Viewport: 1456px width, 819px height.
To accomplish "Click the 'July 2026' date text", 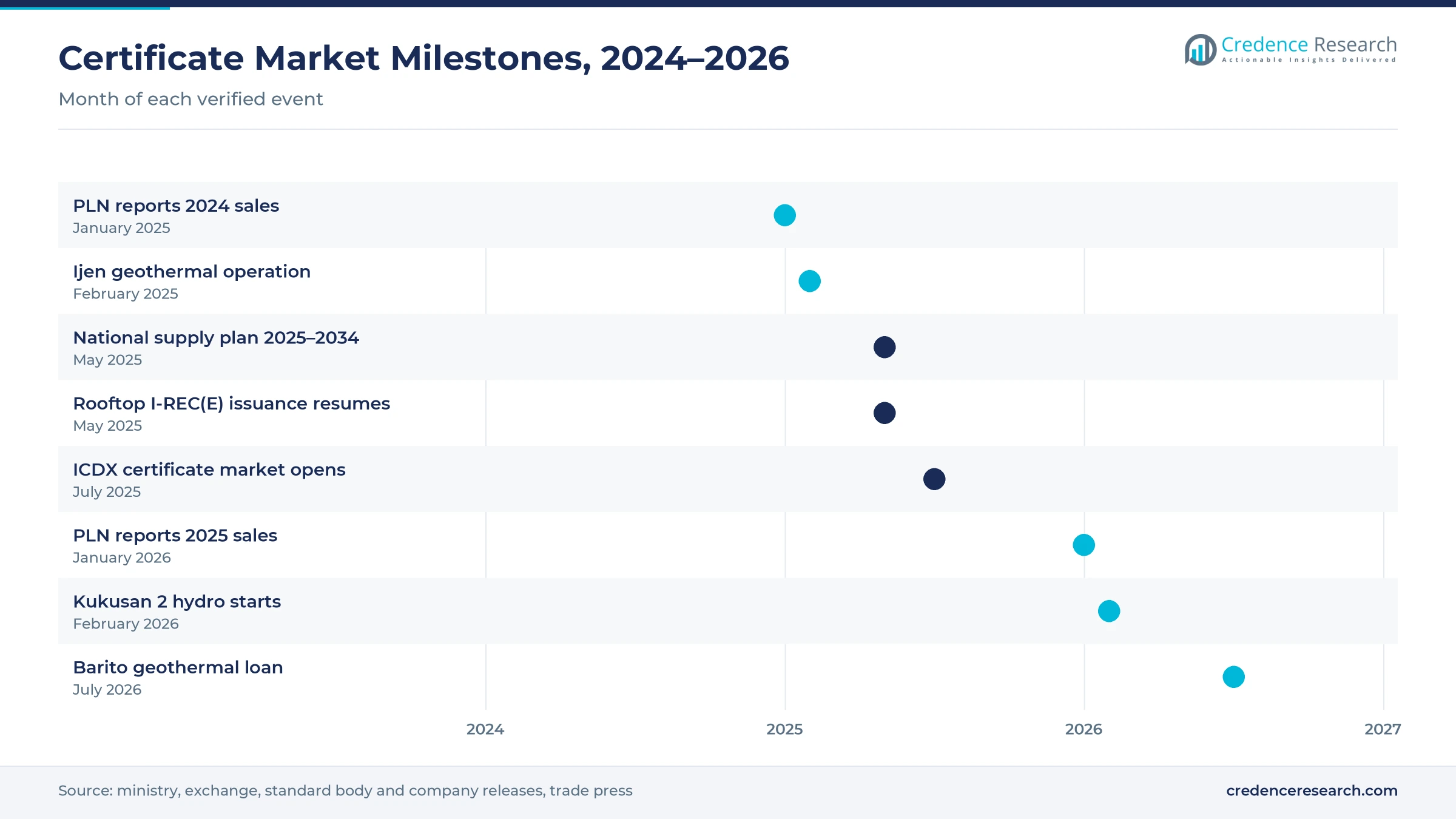I will 107,690.
